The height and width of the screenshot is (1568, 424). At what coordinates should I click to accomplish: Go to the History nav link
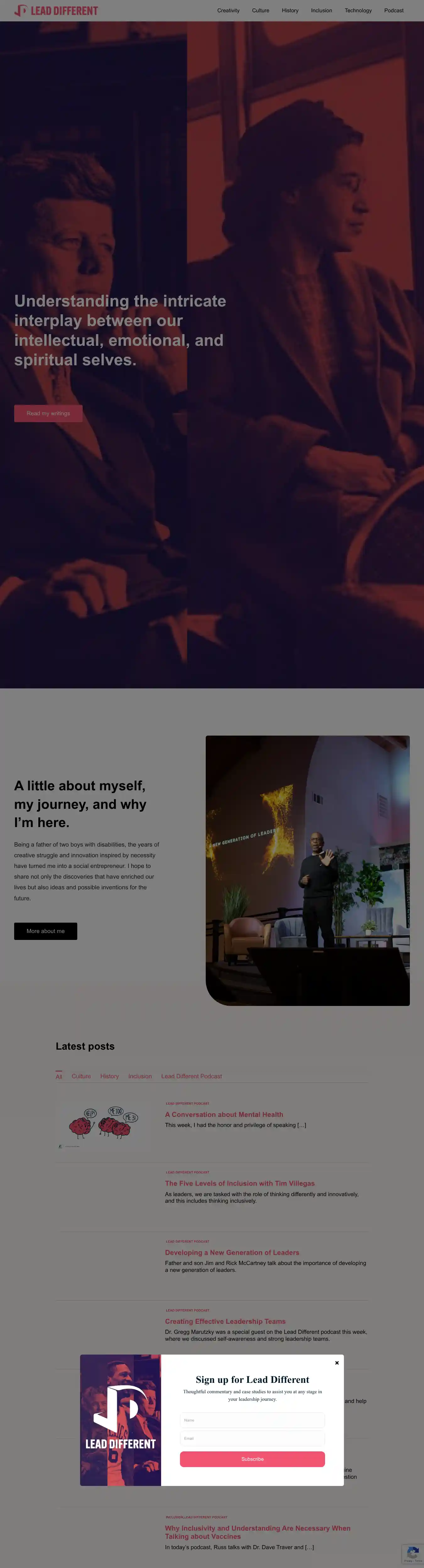click(290, 10)
